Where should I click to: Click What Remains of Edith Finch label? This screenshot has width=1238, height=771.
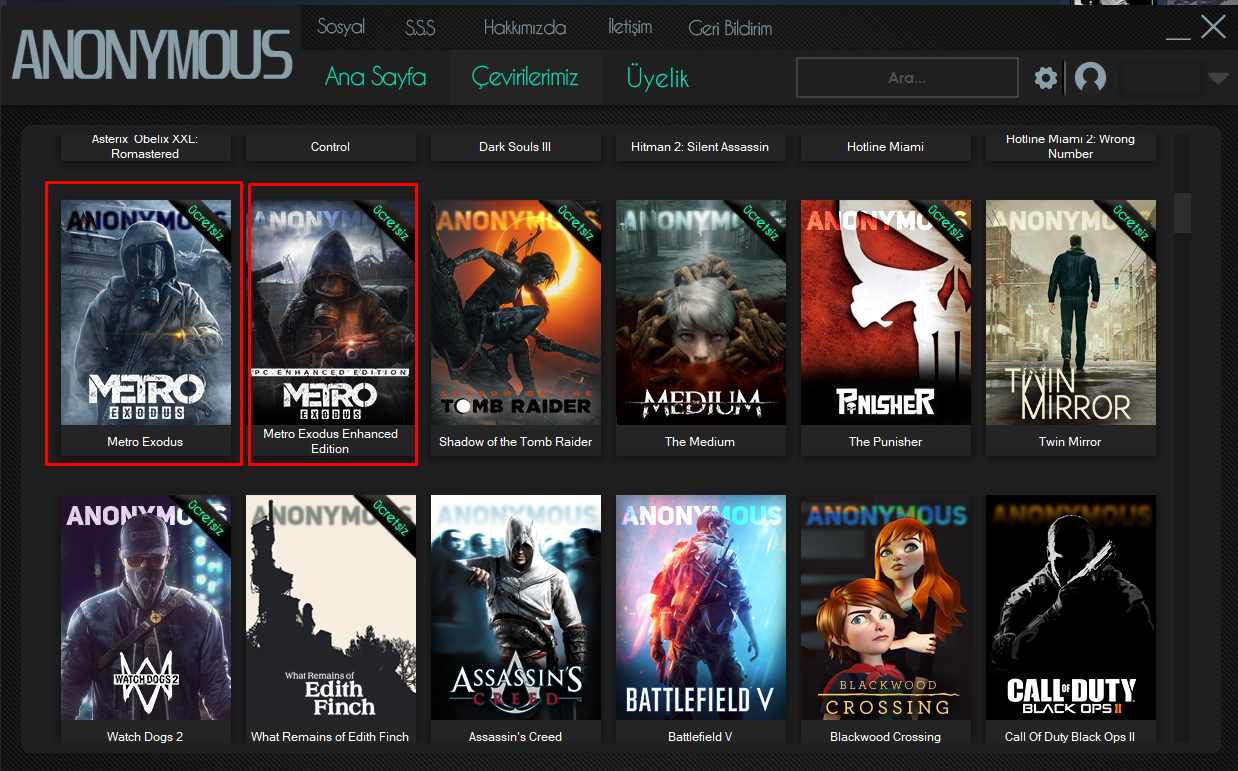point(330,737)
